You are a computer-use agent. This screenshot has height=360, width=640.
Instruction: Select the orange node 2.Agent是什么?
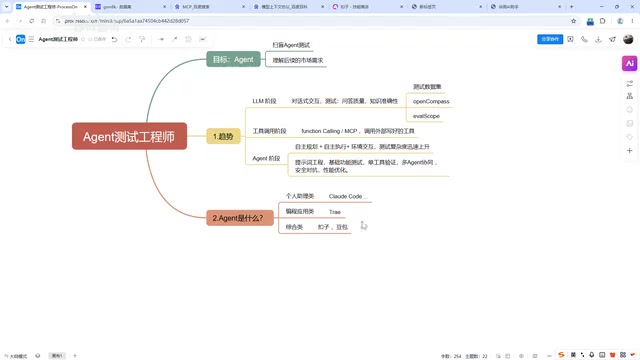(240, 218)
